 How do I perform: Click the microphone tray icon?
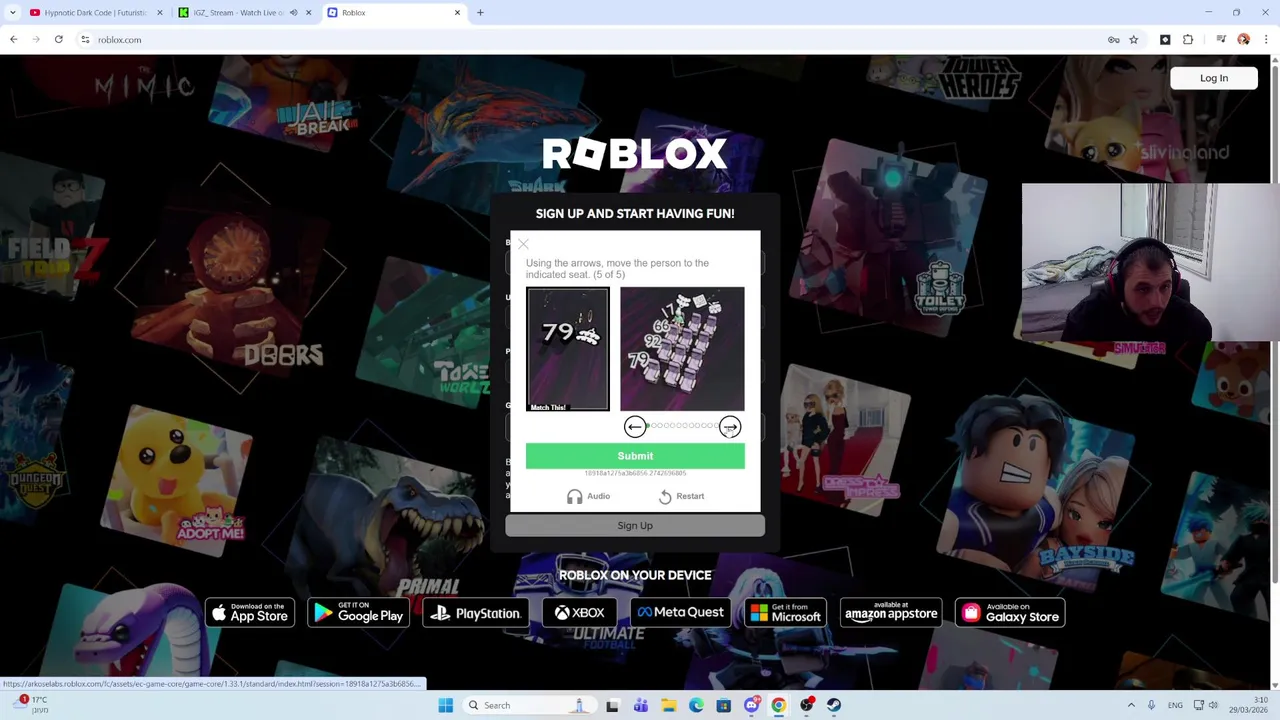pyautogui.click(x=1151, y=705)
